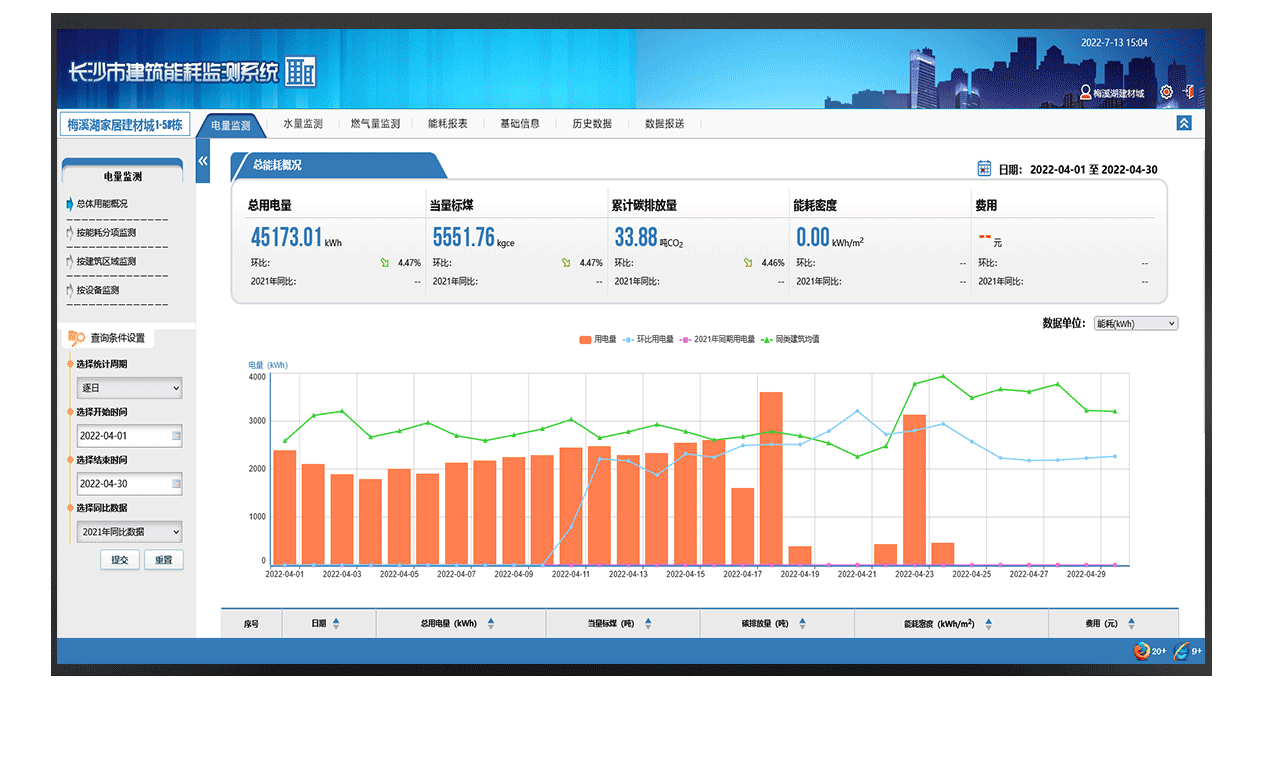Click the user profile icon 梅溪湖建材城
The height and width of the screenshot is (766, 1274).
point(1085,92)
